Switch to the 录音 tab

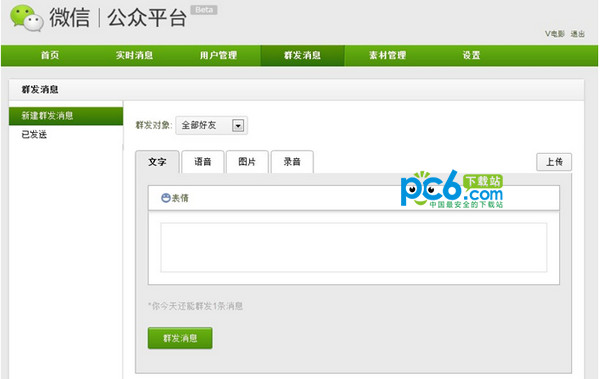click(x=292, y=162)
